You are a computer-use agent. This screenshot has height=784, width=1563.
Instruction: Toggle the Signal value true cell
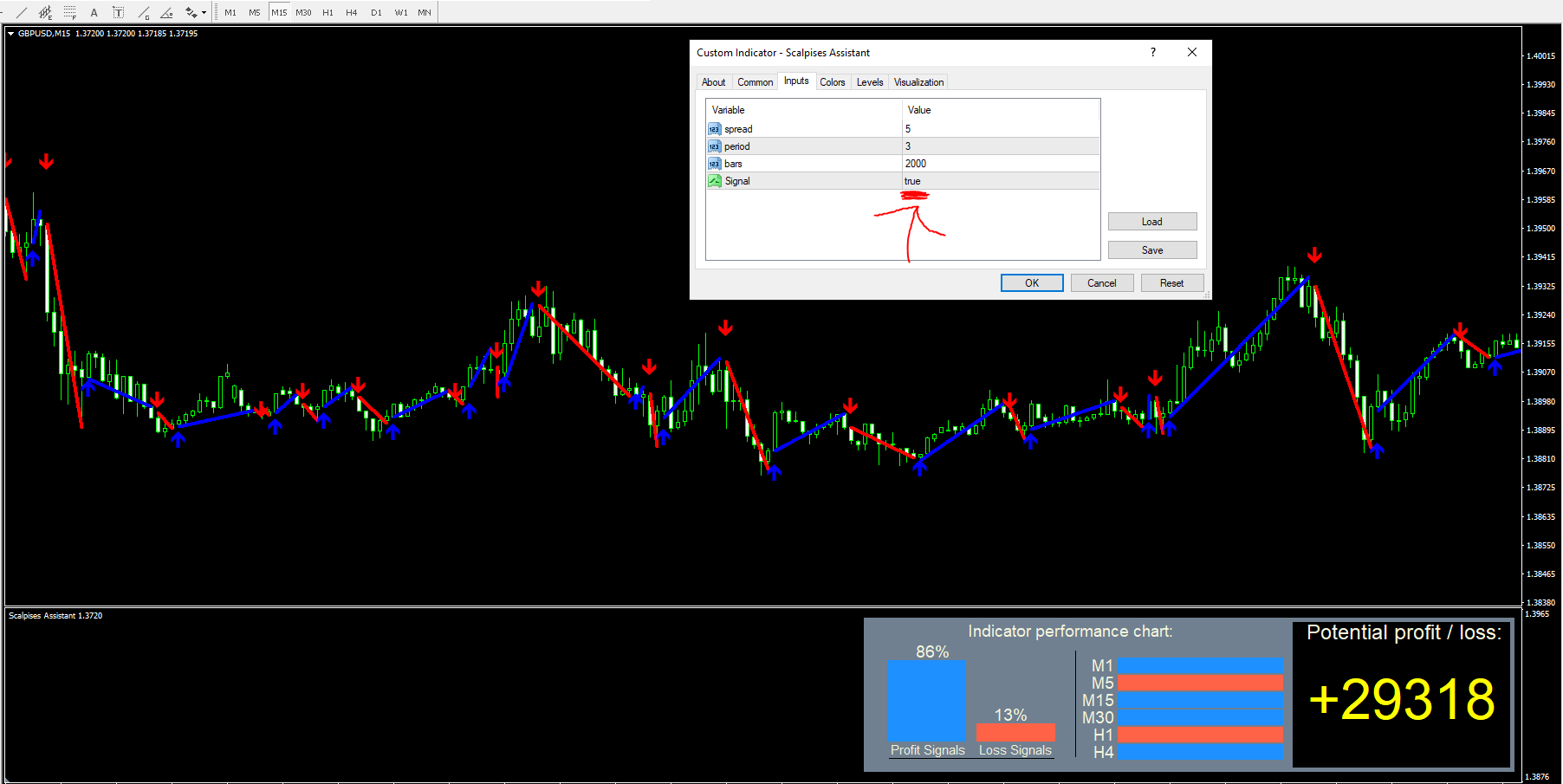coord(1001,181)
